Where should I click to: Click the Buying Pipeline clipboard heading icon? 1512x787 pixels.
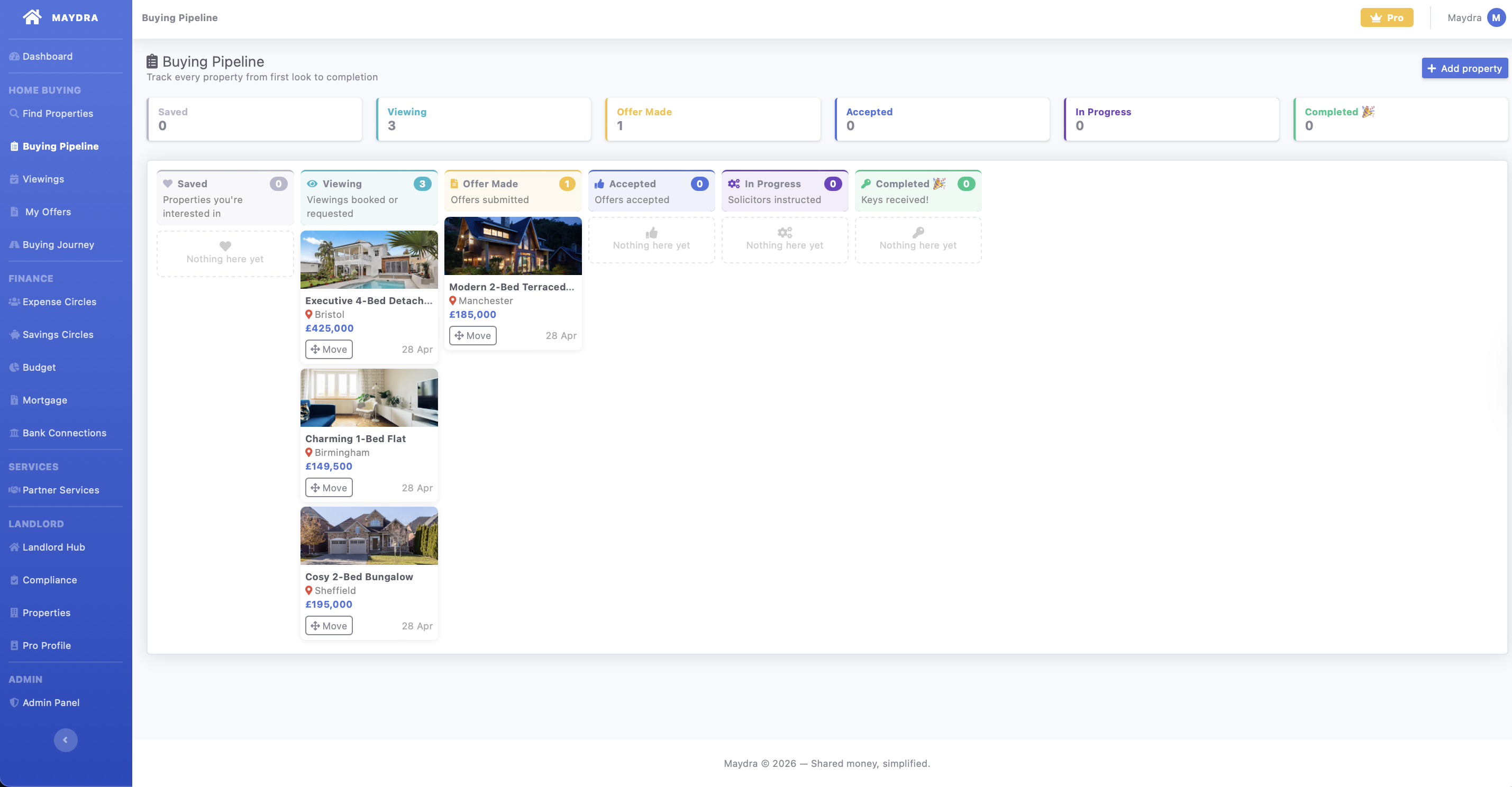tap(152, 62)
